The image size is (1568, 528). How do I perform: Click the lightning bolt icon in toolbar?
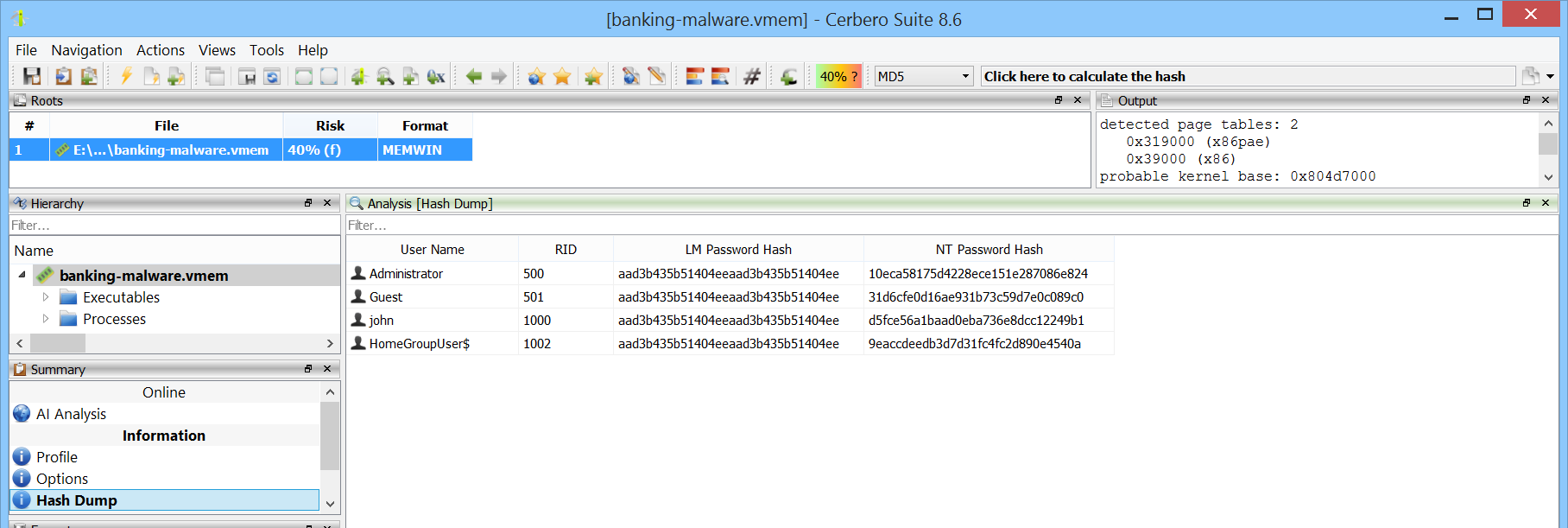click(126, 76)
